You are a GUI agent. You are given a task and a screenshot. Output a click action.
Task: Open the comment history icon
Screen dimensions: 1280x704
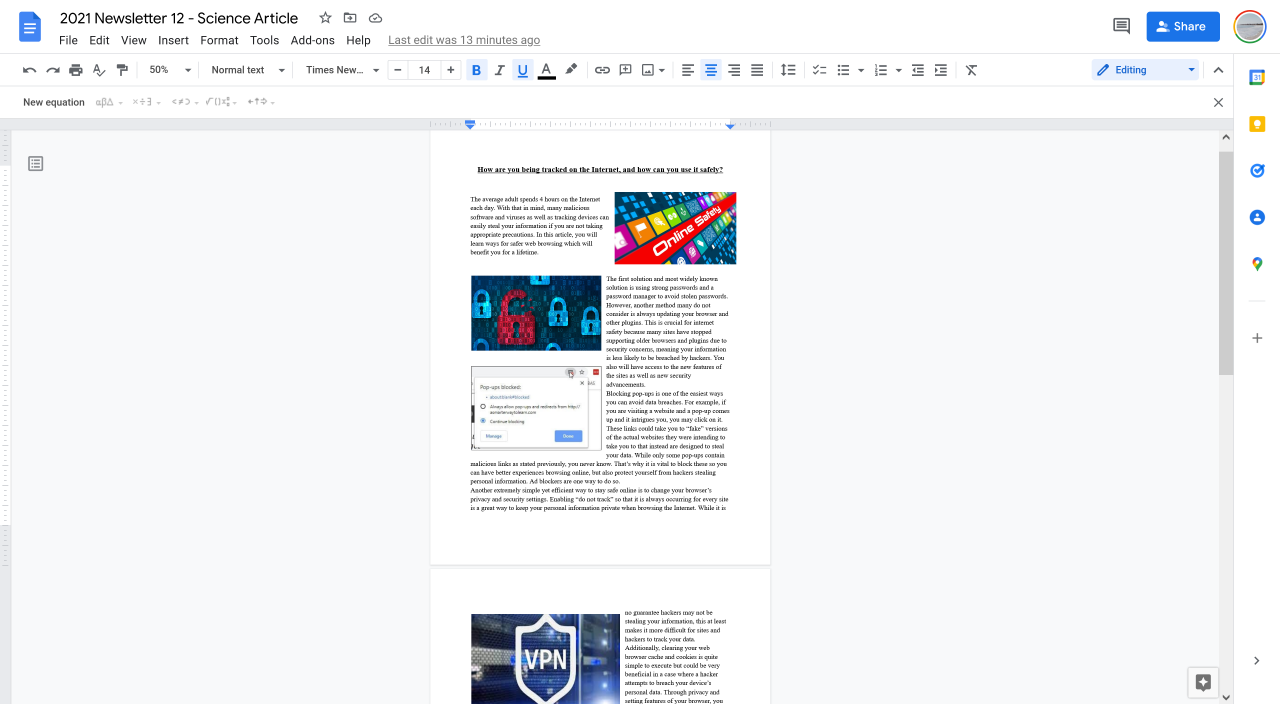coord(1121,27)
